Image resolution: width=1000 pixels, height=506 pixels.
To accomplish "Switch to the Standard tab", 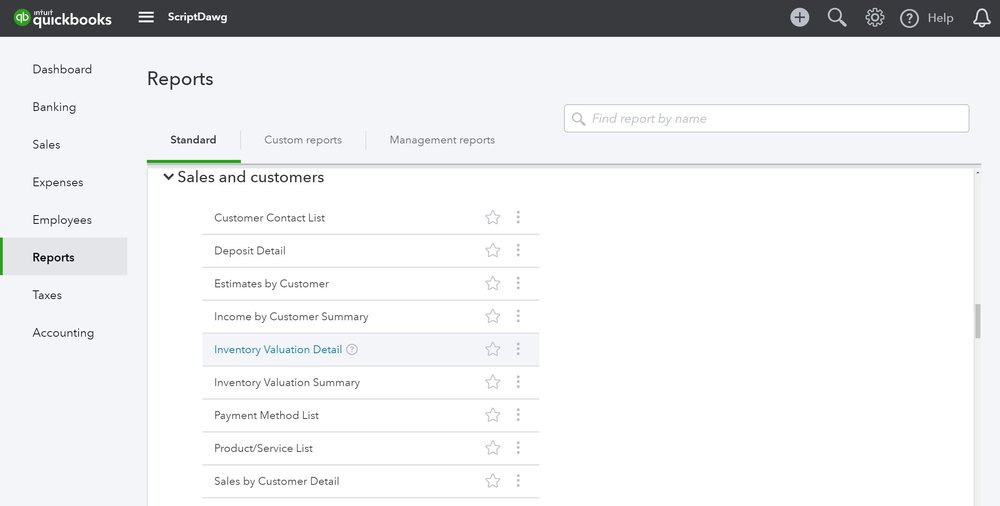I will [x=193, y=140].
